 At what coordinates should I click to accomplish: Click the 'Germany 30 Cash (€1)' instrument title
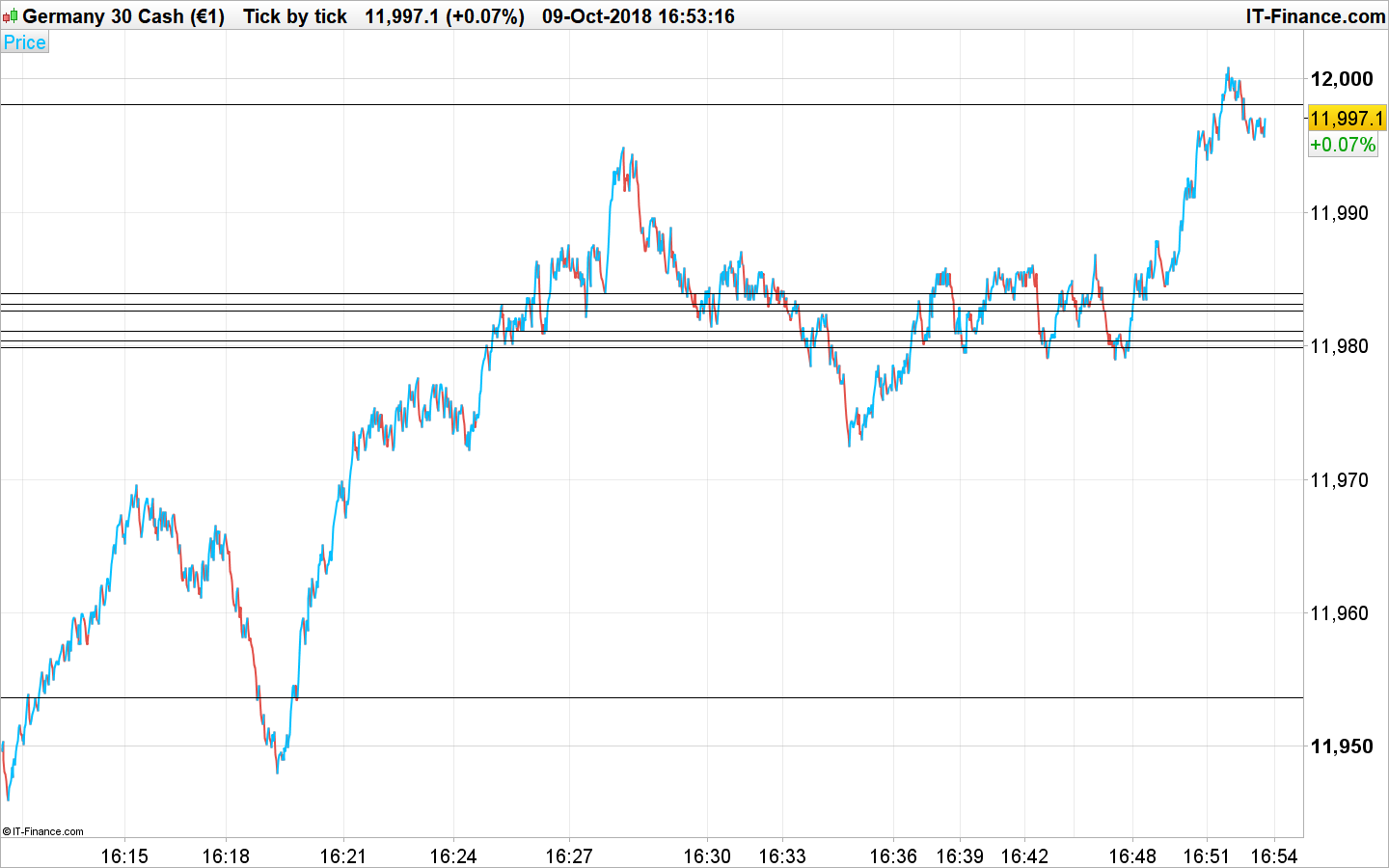(123, 16)
